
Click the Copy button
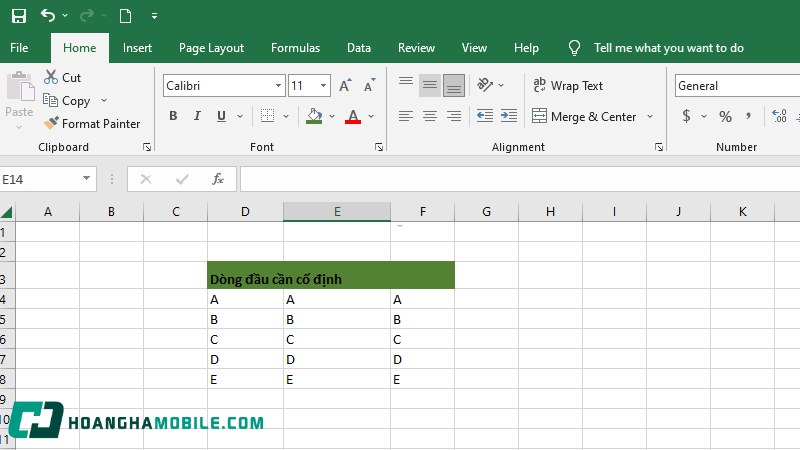pyautogui.click(x=67, y=101)
